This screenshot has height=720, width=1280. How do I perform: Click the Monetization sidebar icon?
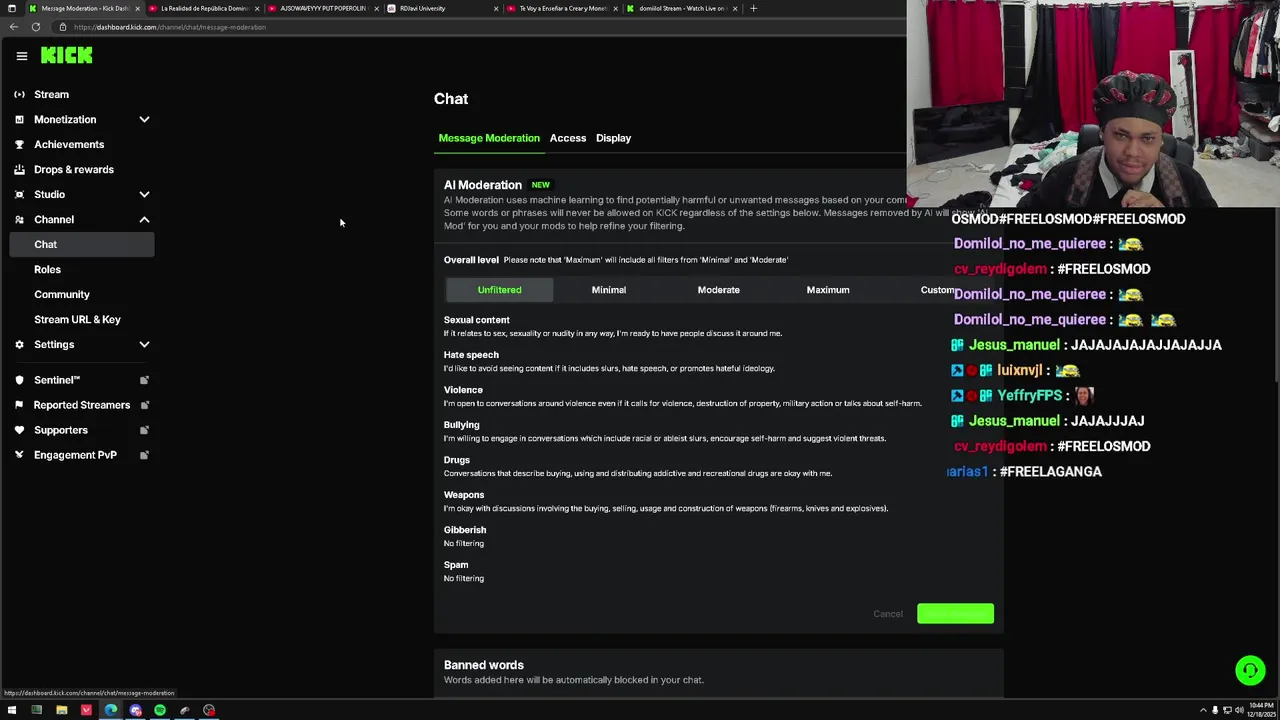19,119
